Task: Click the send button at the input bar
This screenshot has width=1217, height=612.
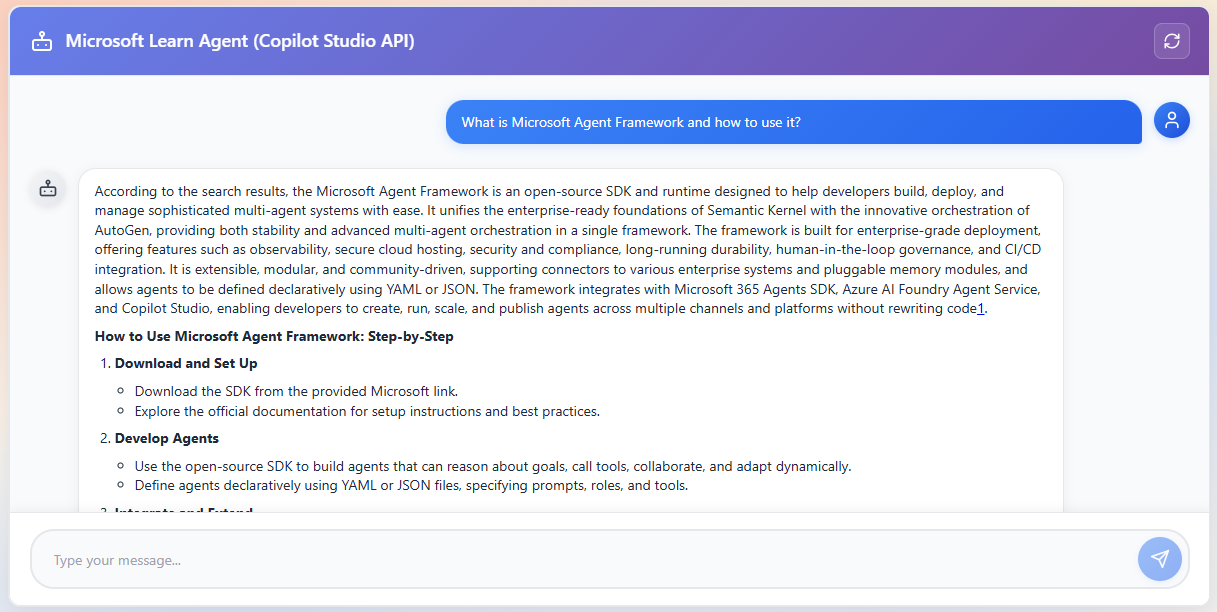Action: [1159, 559]
